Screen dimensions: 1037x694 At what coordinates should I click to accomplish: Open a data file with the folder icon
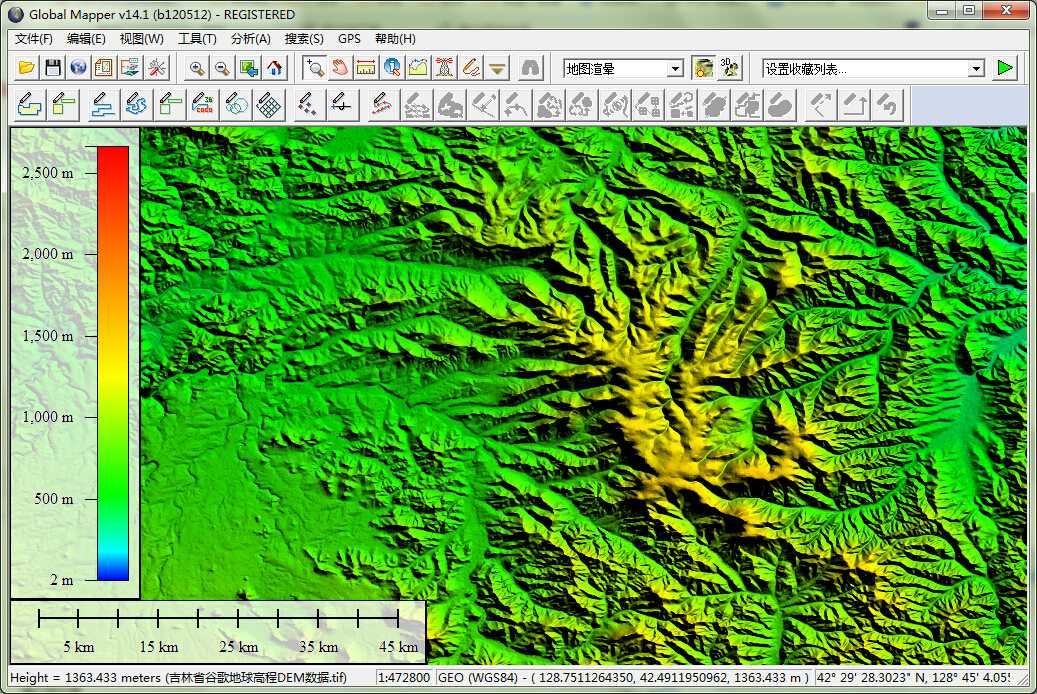[26, 67]
